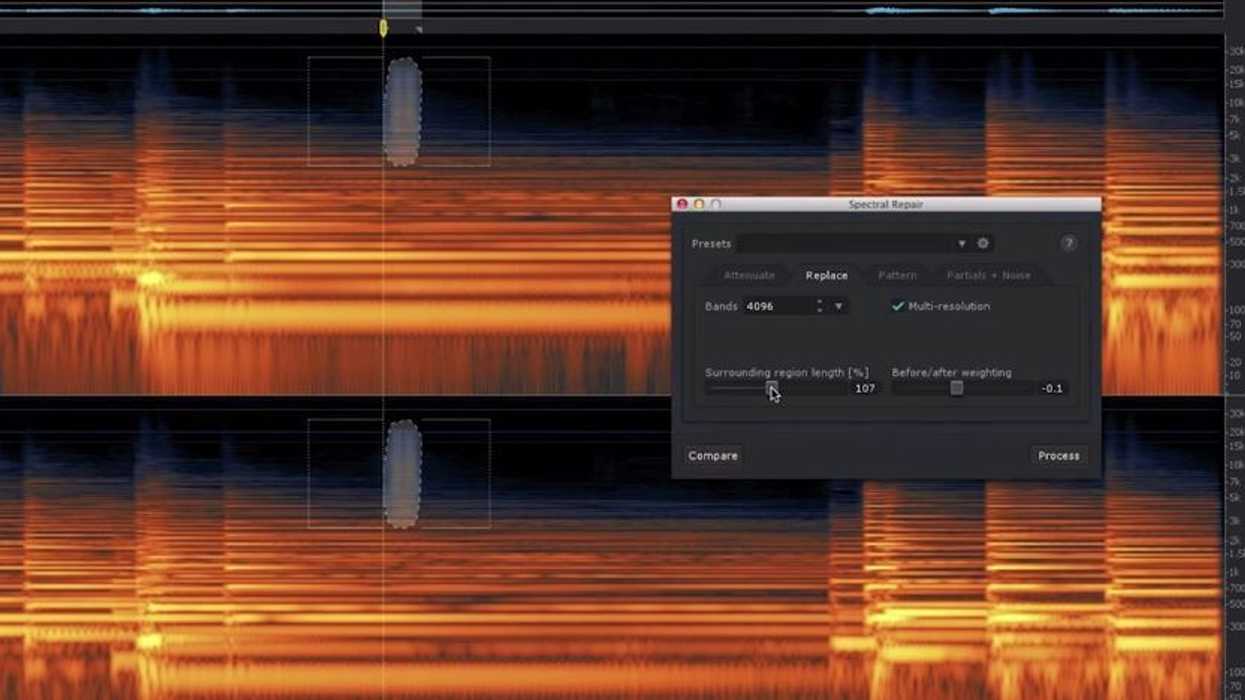
Task: Switch to the Pattern tab
Action: [897, 275]
